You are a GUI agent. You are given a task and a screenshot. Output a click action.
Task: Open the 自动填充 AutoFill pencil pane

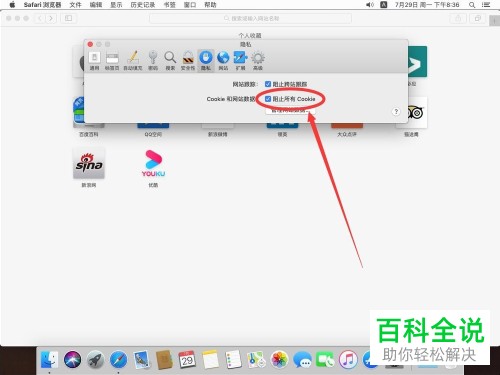[133, 60]
